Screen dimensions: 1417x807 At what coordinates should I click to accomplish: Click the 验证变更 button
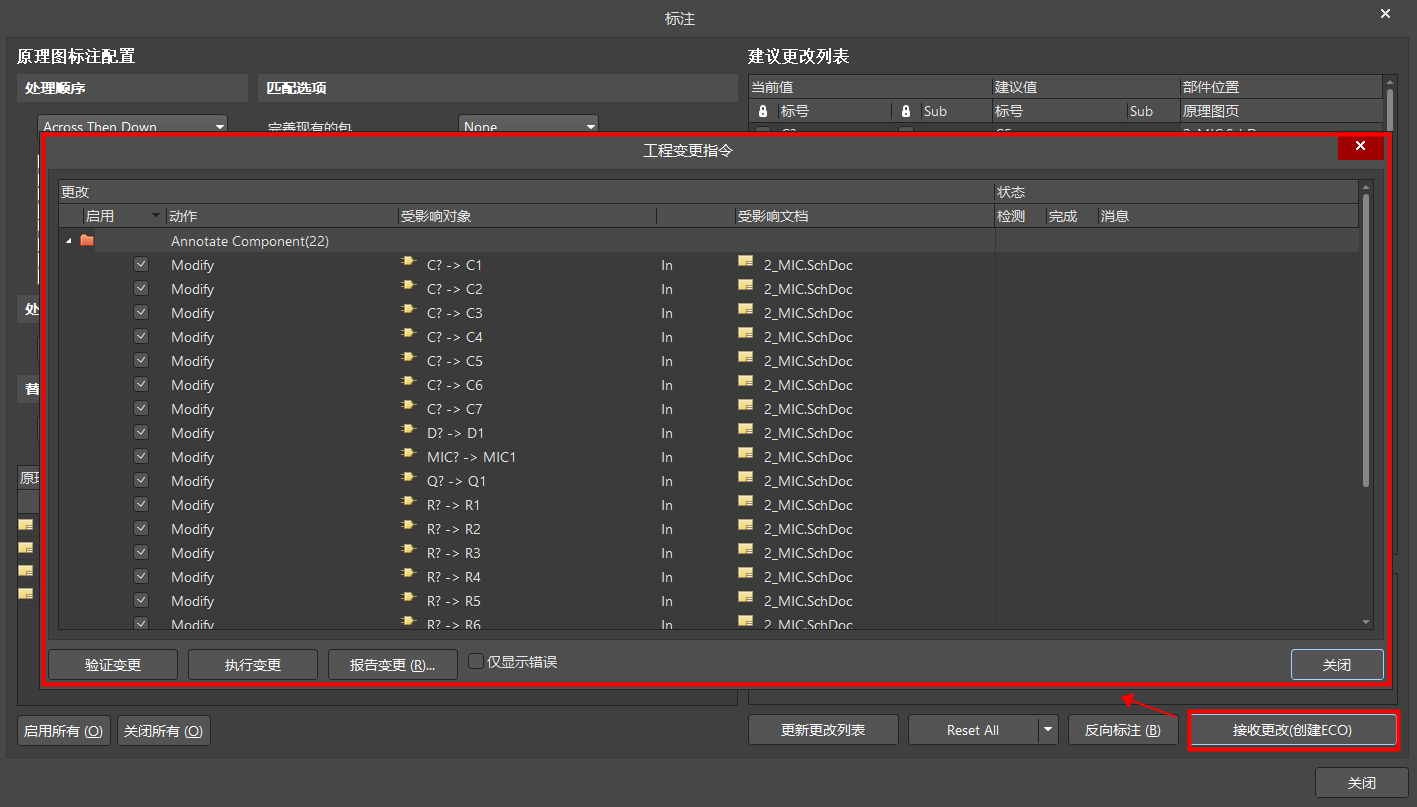click(x=113, y=665)
